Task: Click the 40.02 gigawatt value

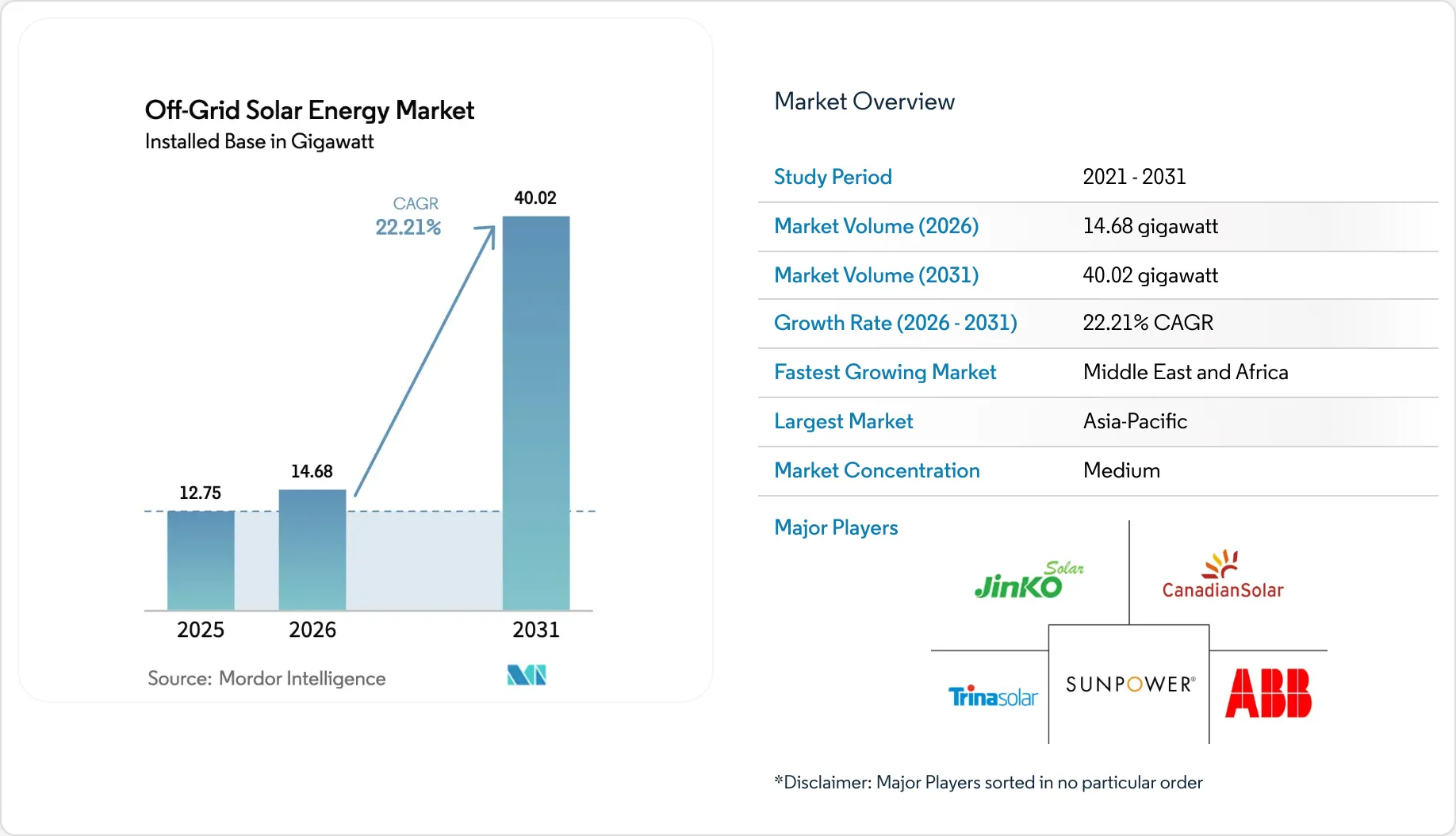Action: [1150, 275]
